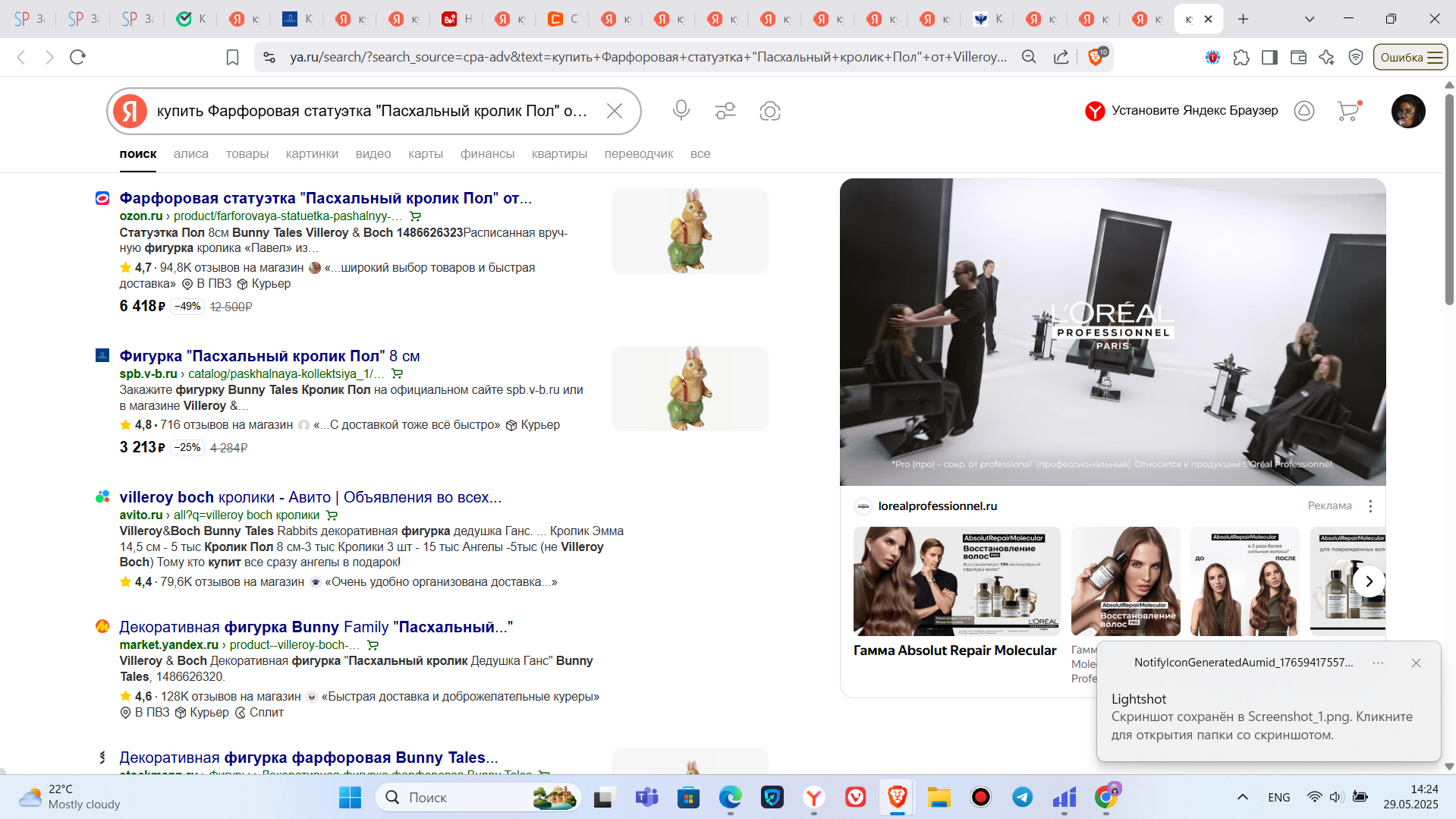Expand the tab search dropdown
Viewport: 1456px width, 819px height.
(x=1310, y=19)
